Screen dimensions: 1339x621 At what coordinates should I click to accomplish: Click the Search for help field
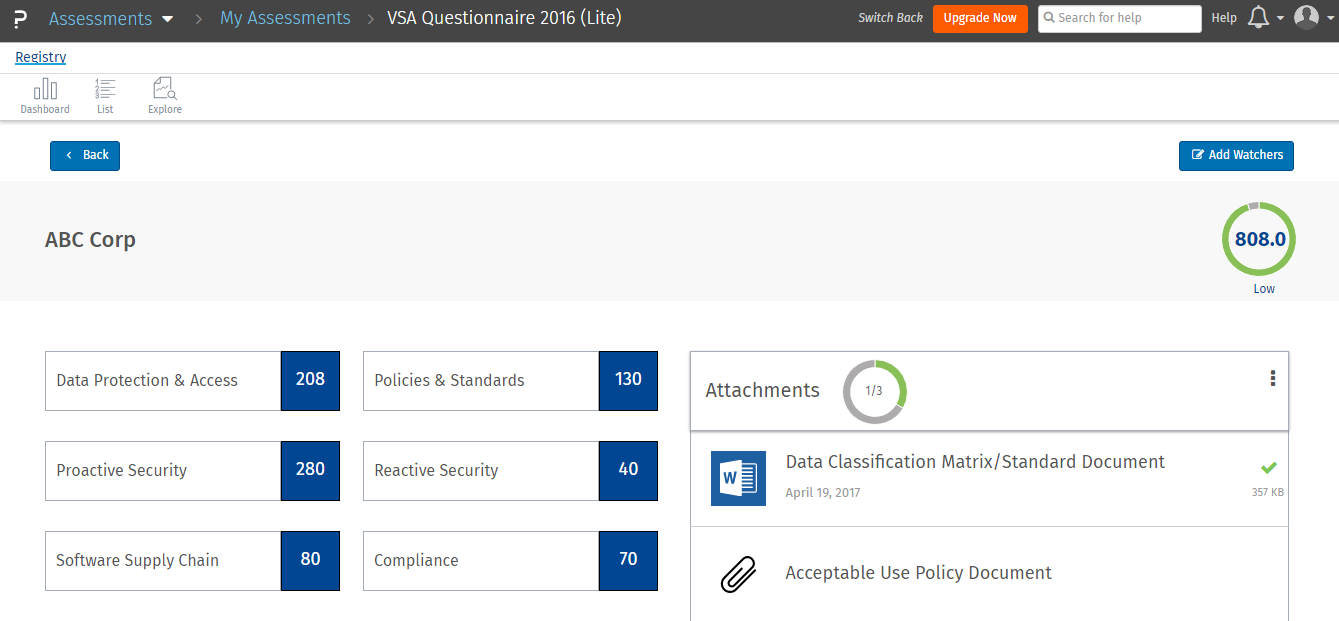[x=1120, y=18]
